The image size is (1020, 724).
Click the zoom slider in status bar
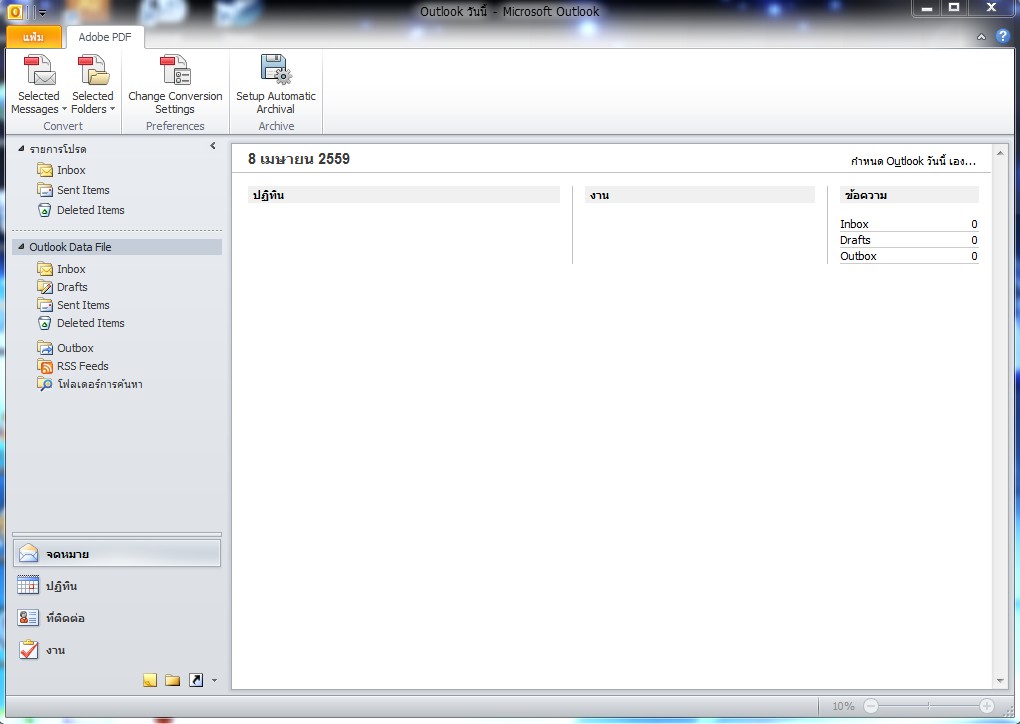point(929,706)
